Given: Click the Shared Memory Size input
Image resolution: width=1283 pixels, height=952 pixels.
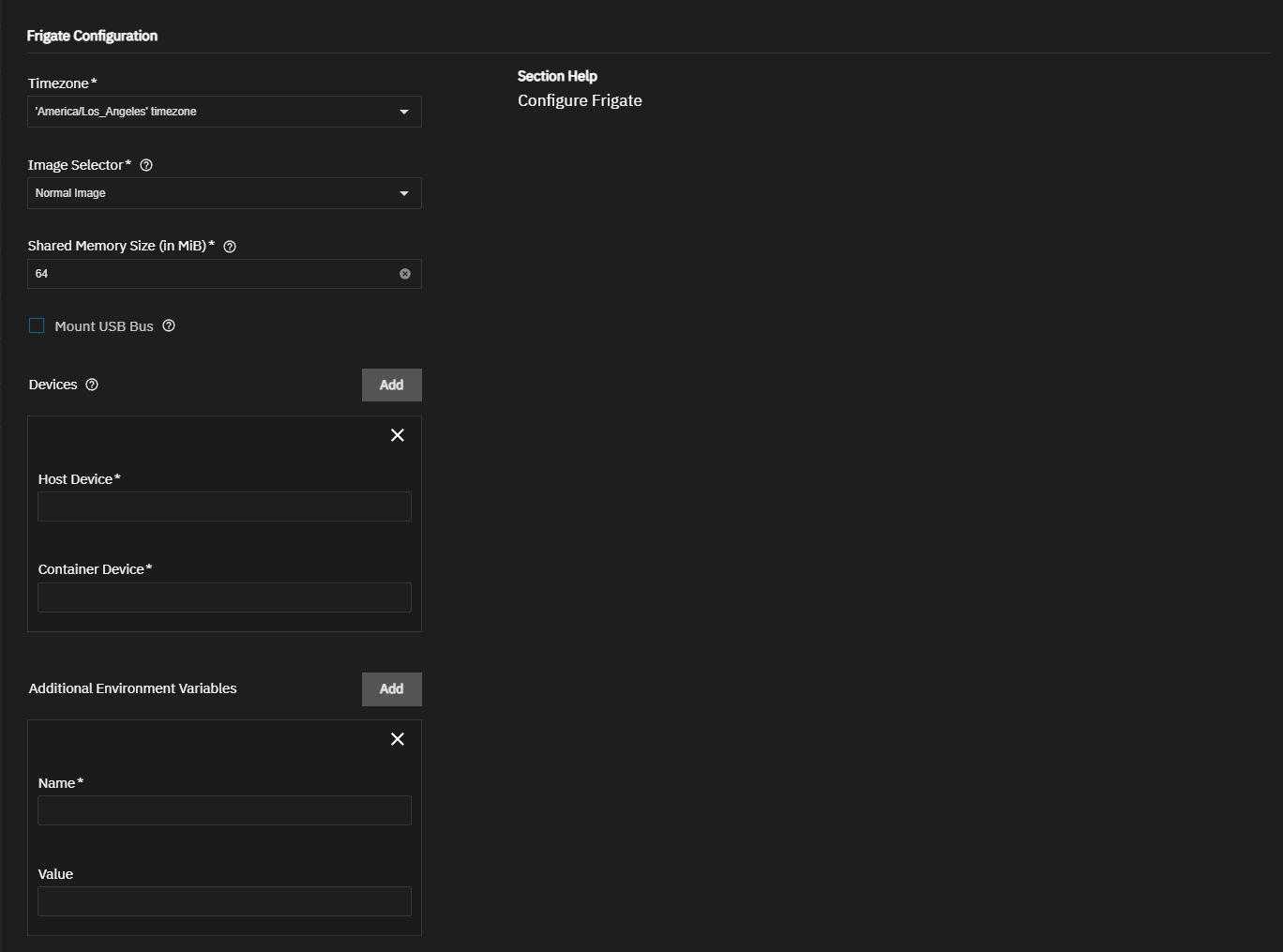Looking at the screenshot, I should coord(211,274).
